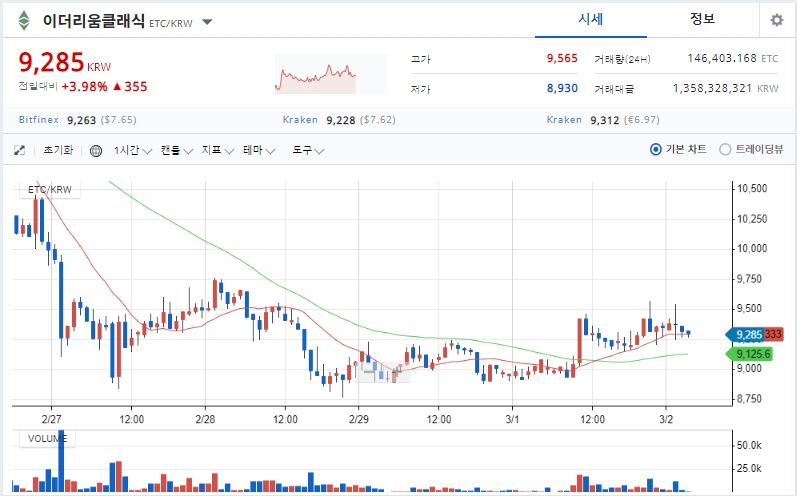797x496 pixels.
Task: Expand the 지표 indicators dropdown
Action: [218, 150]
